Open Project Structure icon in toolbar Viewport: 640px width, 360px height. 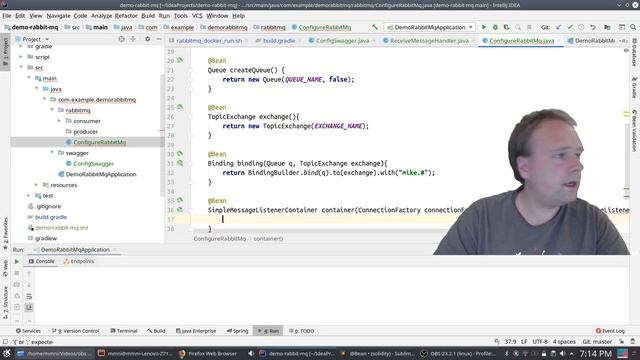(x=607, y=27)
